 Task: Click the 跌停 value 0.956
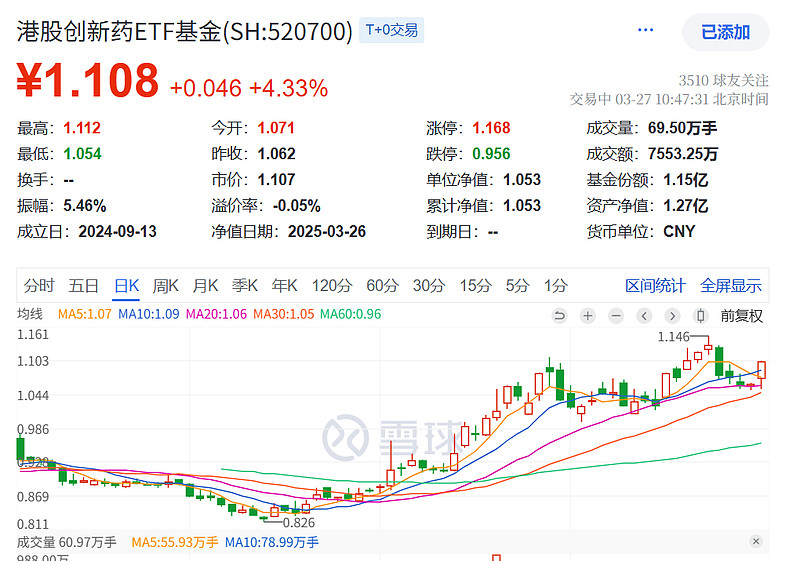(491, 154)
